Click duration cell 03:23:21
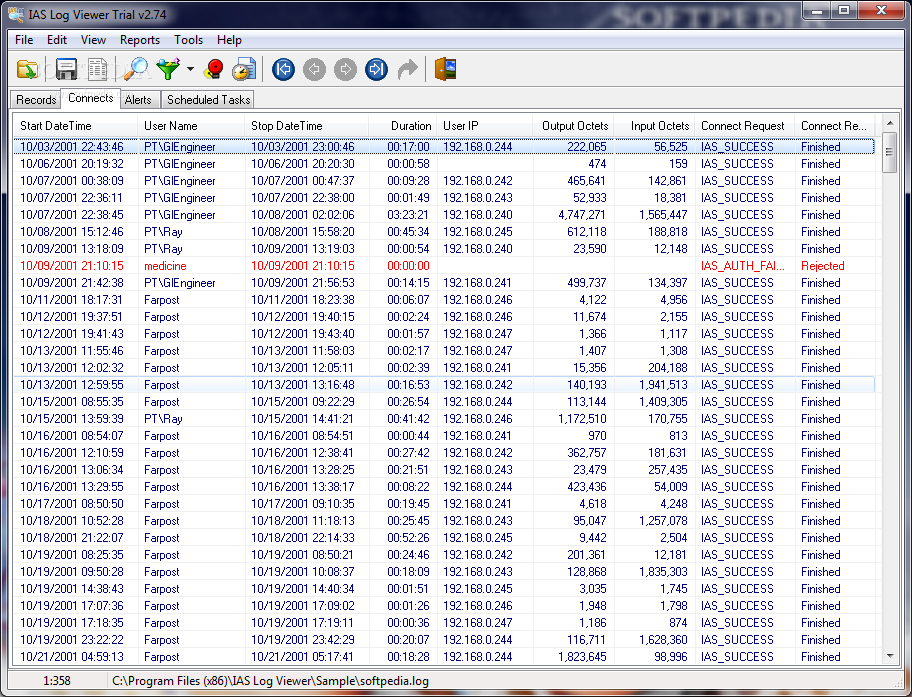Viewport: 912px width, 697px height. (408, 215)
